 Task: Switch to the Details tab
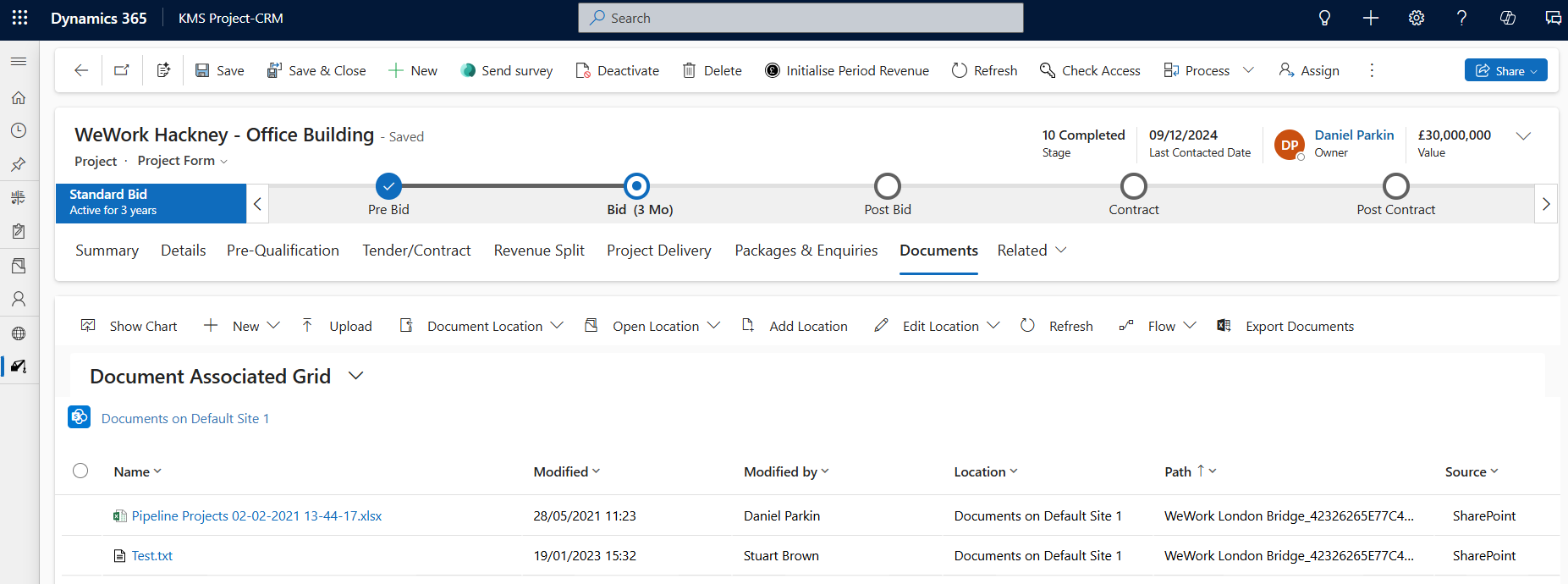pos(184,251)
